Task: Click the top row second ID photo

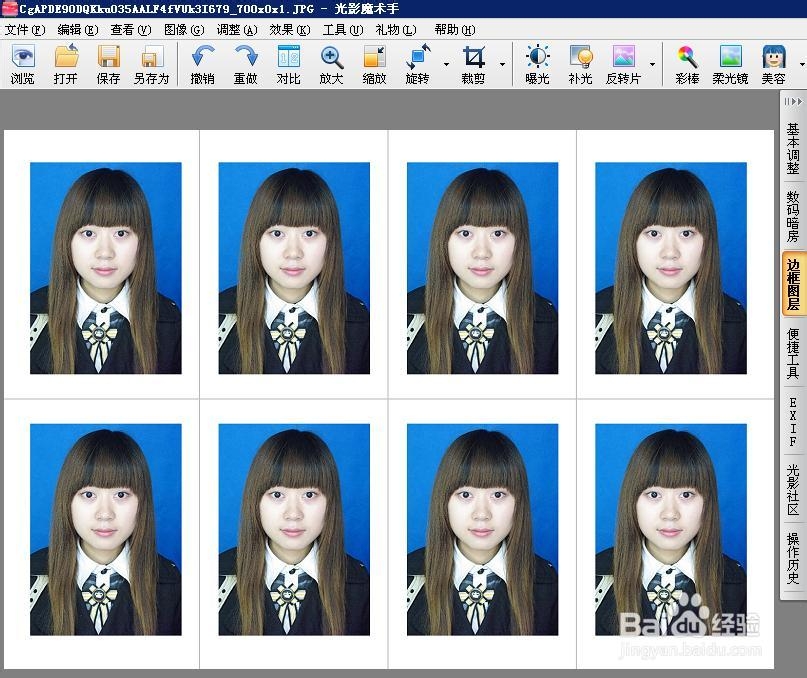Action: [x=294, y=268]
